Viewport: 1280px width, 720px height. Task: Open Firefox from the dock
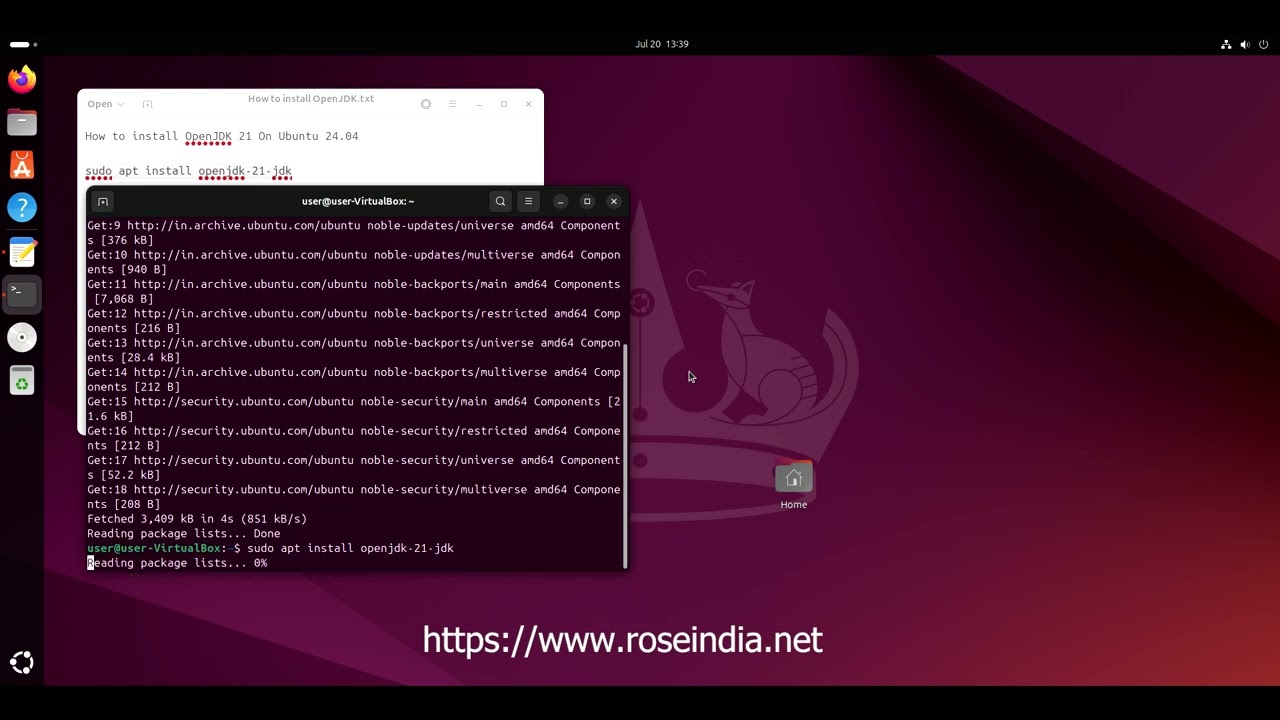(x=22, y=79)
